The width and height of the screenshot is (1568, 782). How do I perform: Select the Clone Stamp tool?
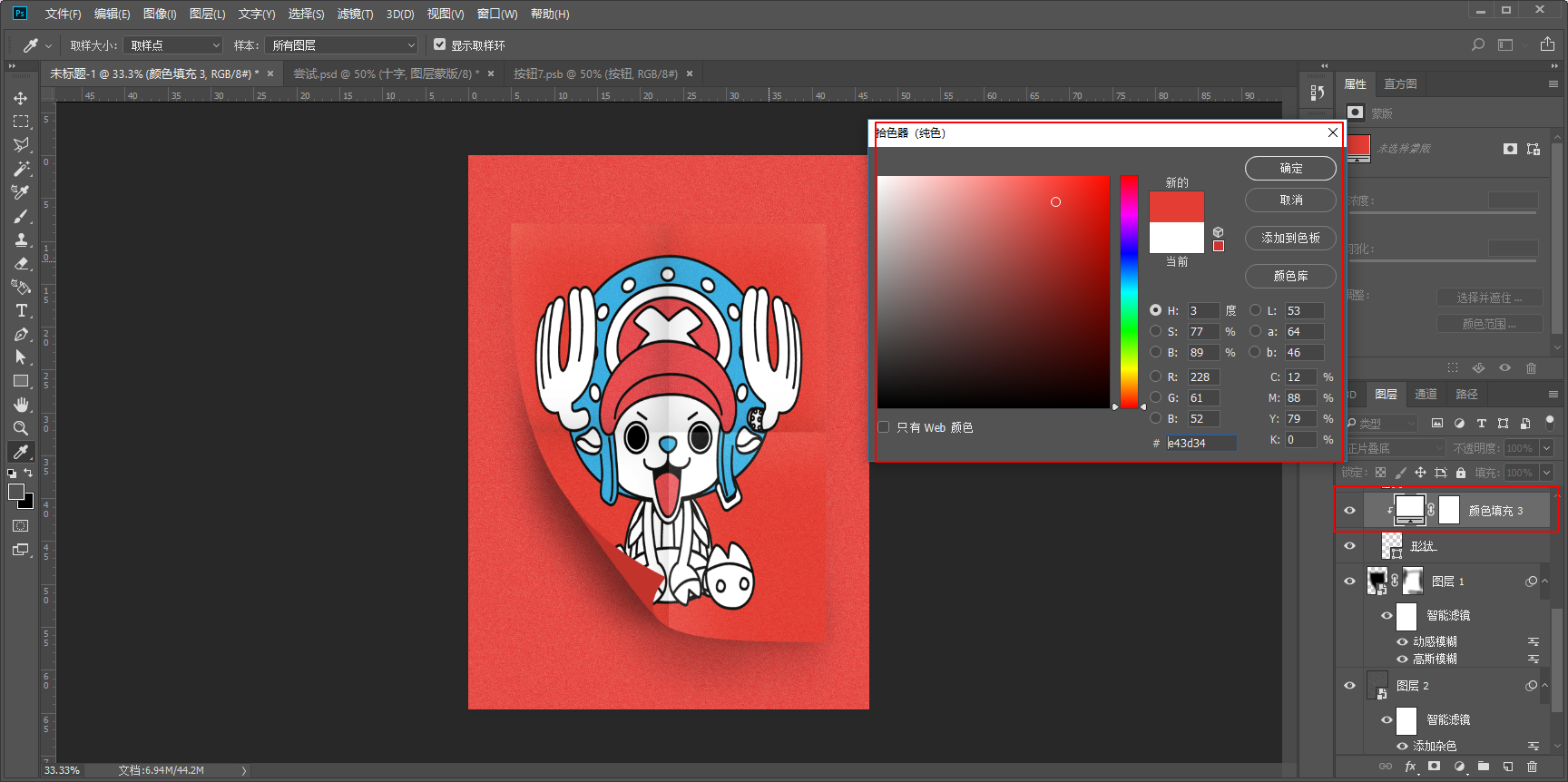21,239
